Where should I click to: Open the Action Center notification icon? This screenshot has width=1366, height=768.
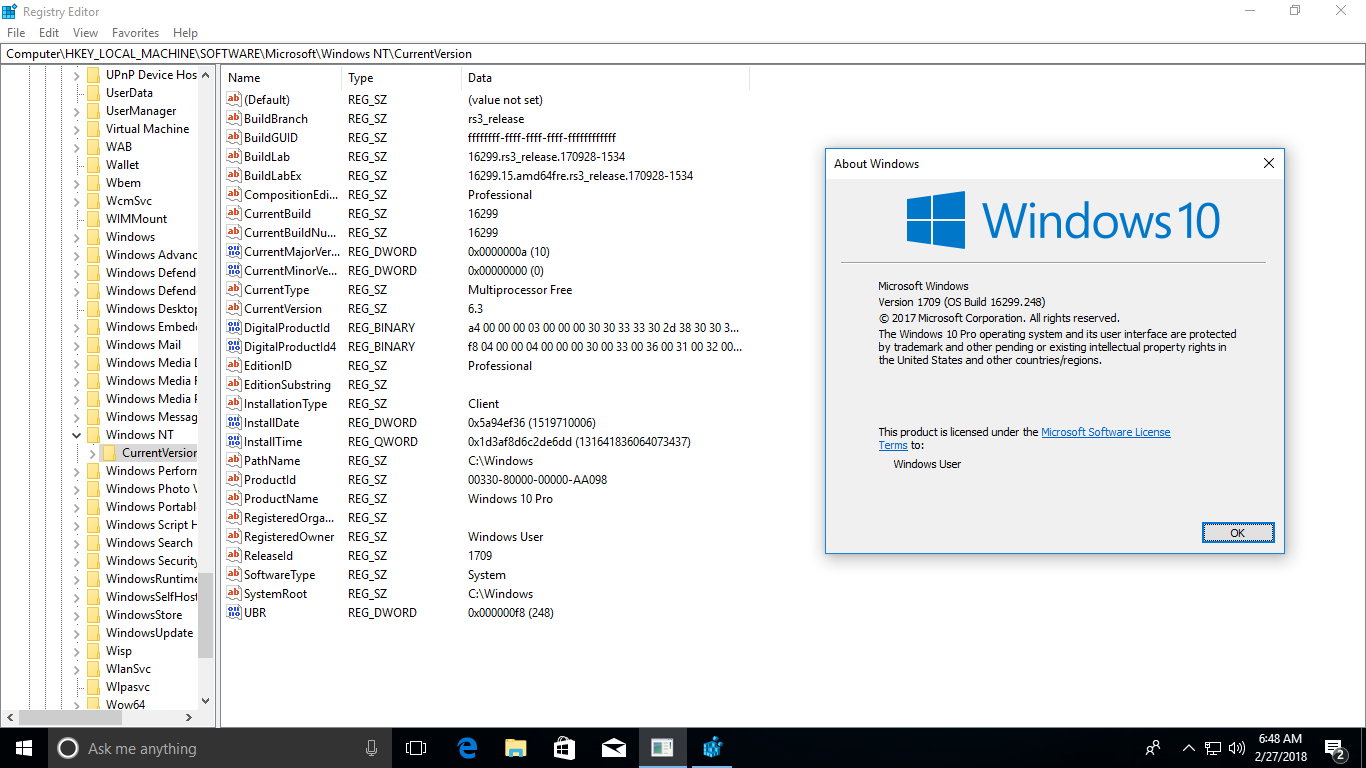pyautogui.click(x=1335, y=748)
